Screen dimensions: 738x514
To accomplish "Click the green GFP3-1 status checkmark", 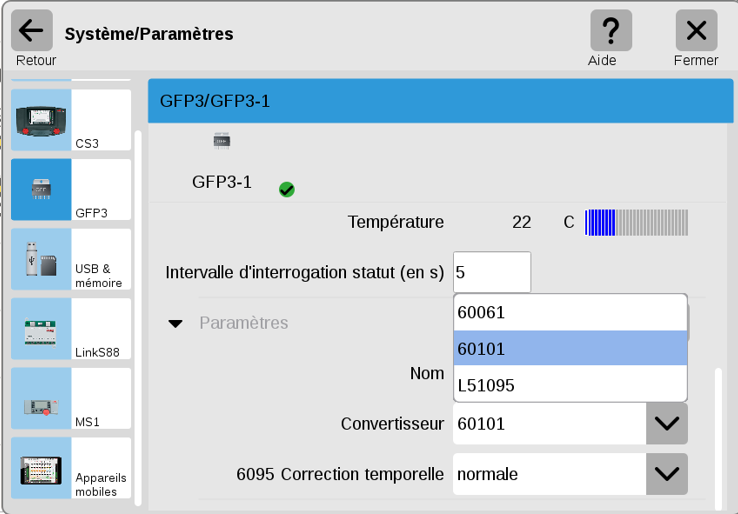I will tap(287, 189).
